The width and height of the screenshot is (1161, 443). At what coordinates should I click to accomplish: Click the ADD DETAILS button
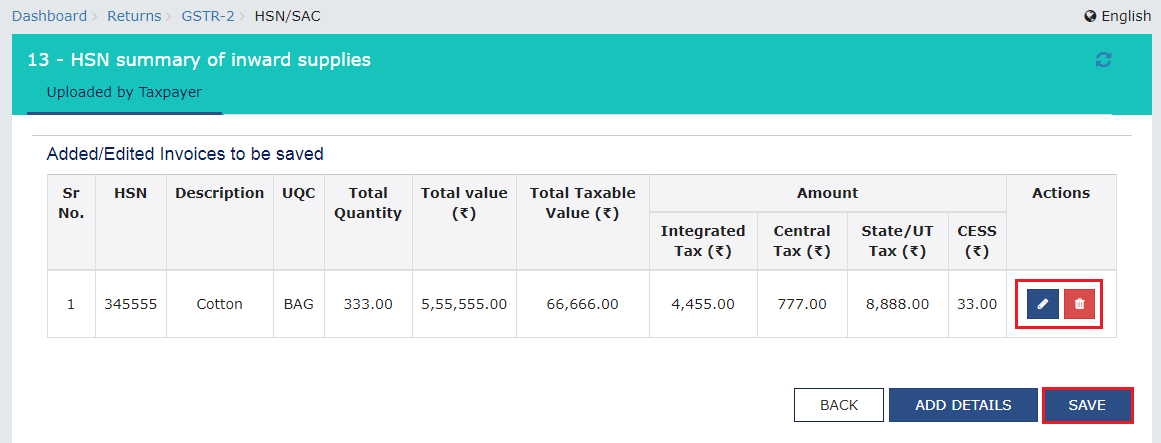coord(962,405)
